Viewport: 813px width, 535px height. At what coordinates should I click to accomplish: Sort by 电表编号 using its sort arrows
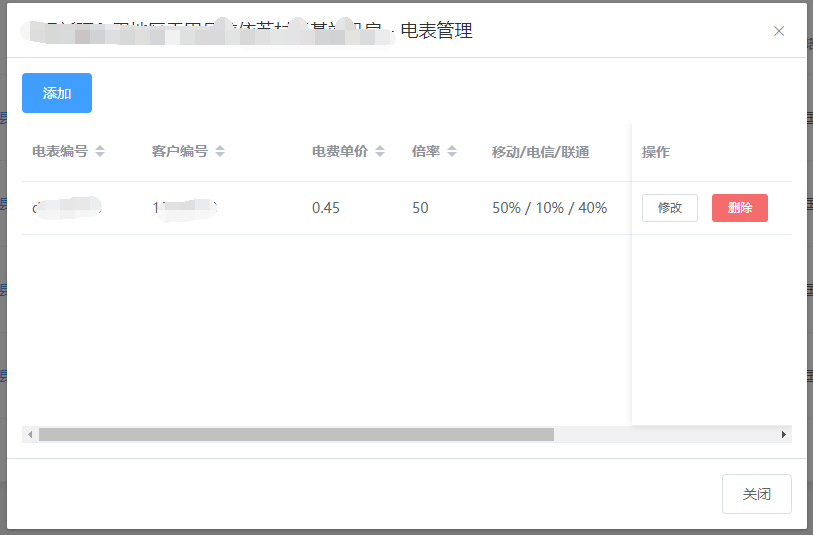[100, 152]
